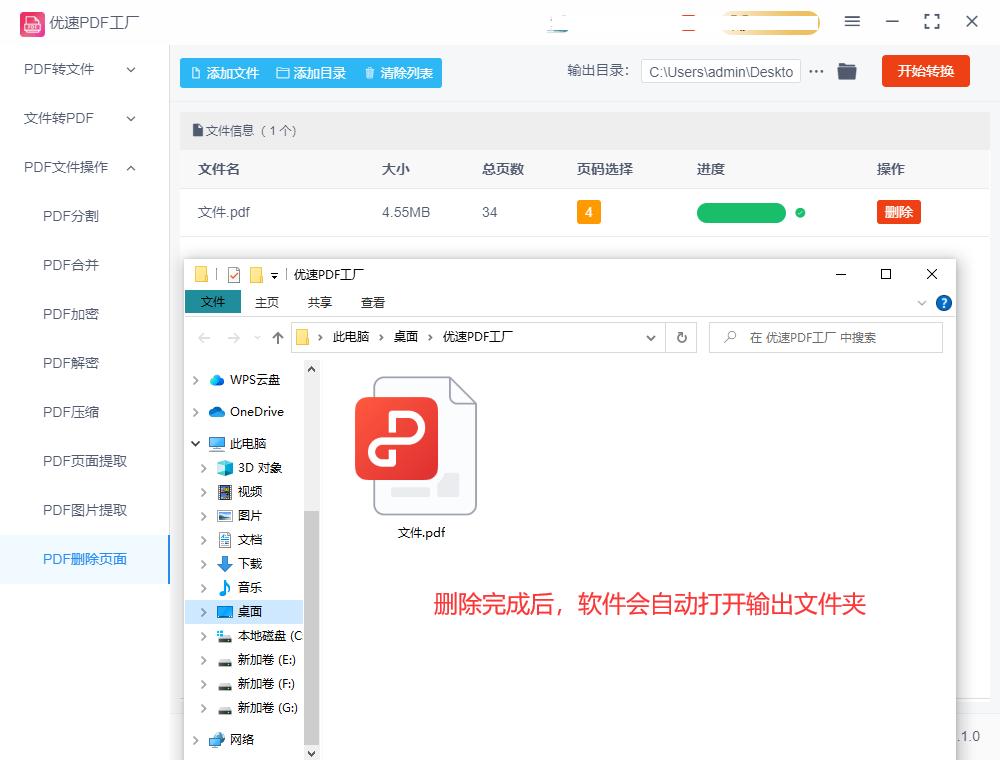The image size is (1000, 760).
Task: Click the blue help icon in the Explorer ribbon
Action: pyautogui.click(x=944, y=303)
